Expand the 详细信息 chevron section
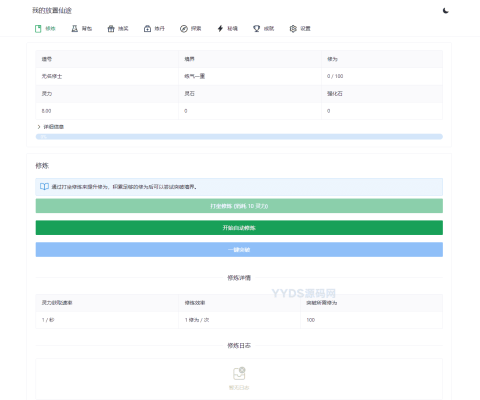The width and height of the screenshot is (480, 400). pyautogui.click(x=39, y=127)
